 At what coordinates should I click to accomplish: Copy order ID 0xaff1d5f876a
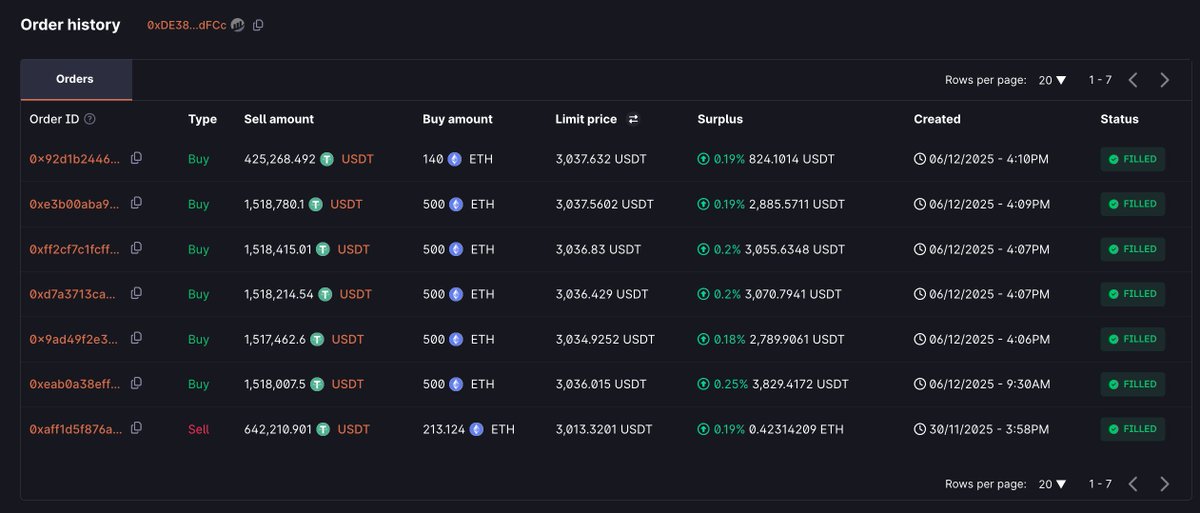[136, 428]
